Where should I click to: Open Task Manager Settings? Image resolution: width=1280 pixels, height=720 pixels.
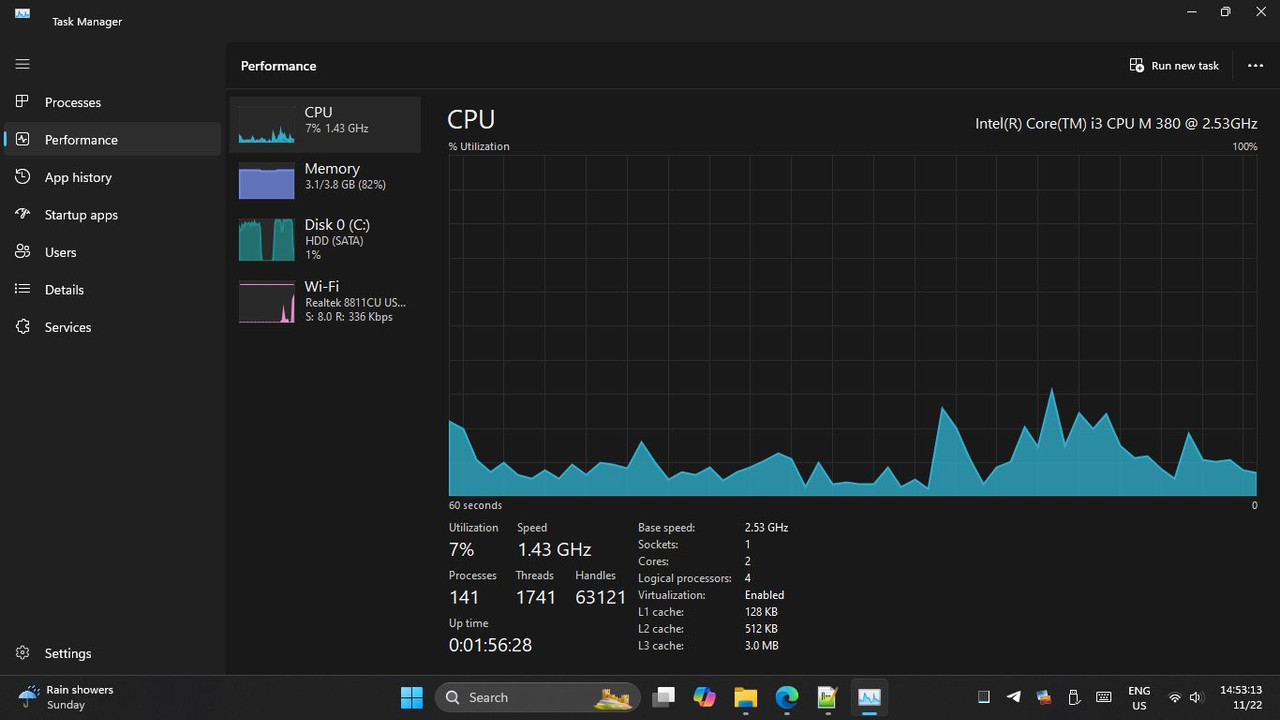[x=68, y=653]
